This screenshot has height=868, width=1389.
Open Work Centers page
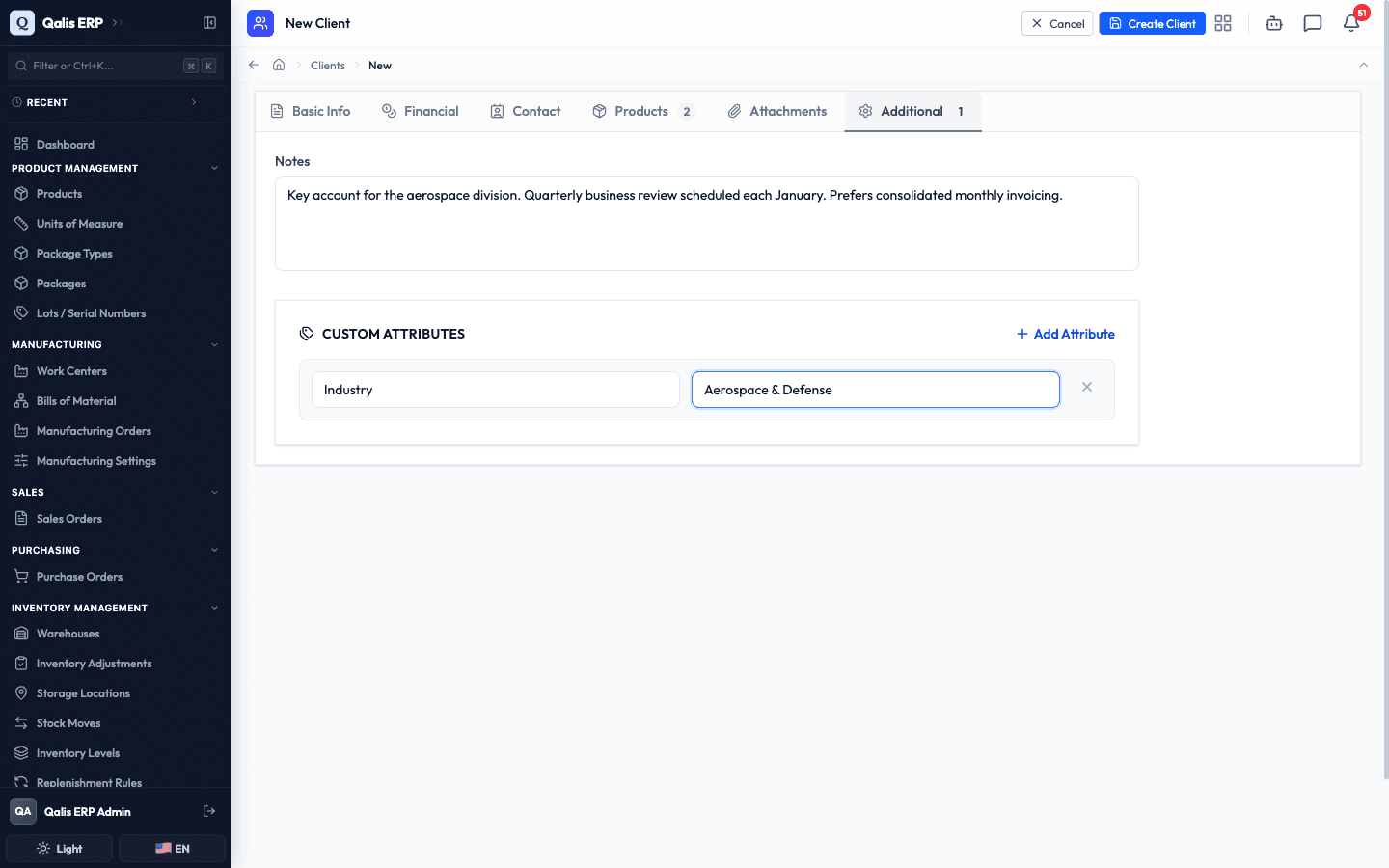(x=116, y=371)
